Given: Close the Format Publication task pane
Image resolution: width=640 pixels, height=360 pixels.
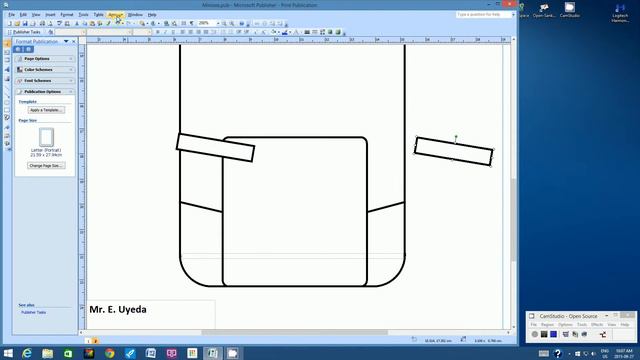Looking at the screenshot, I should pos(74,41).
